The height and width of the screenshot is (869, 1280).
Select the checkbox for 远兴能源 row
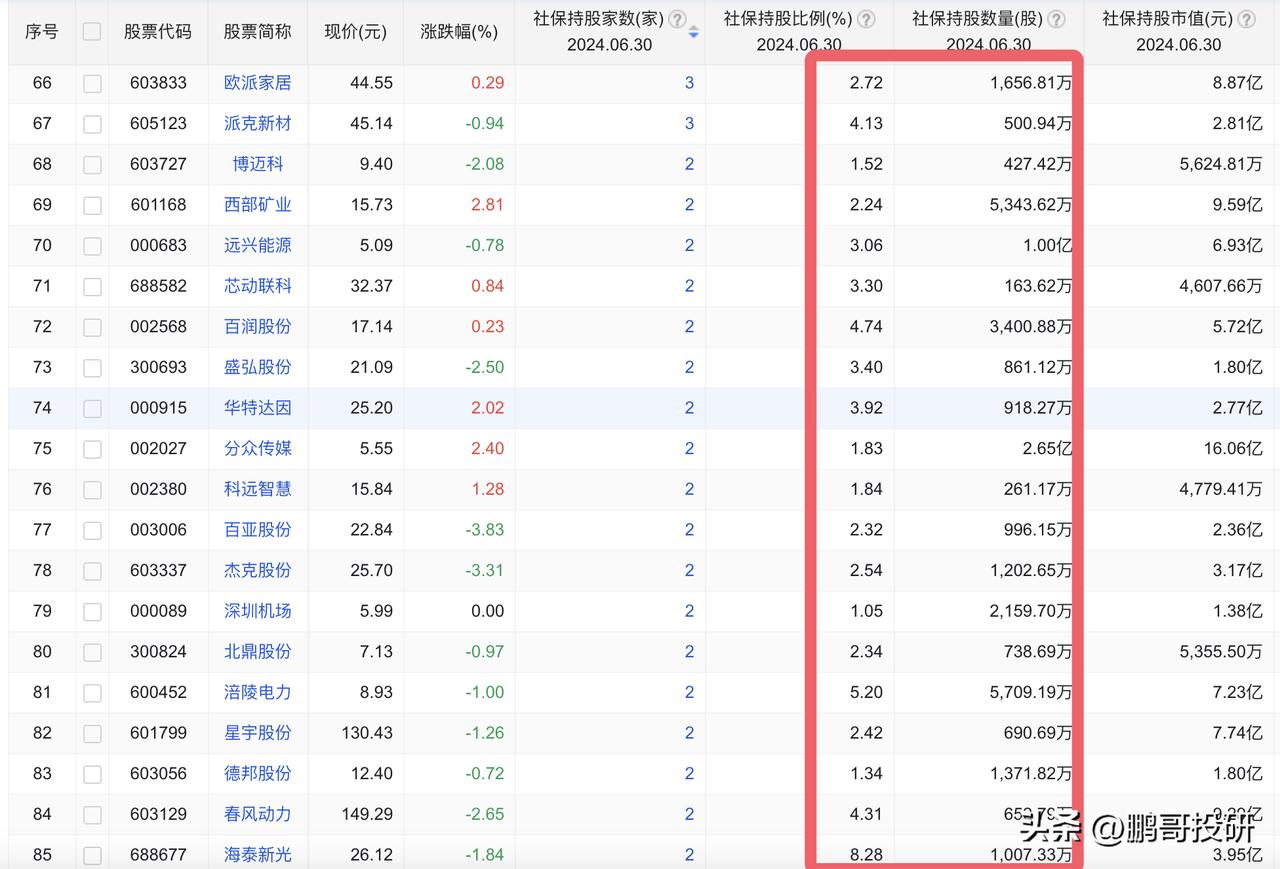pos(92,246)
